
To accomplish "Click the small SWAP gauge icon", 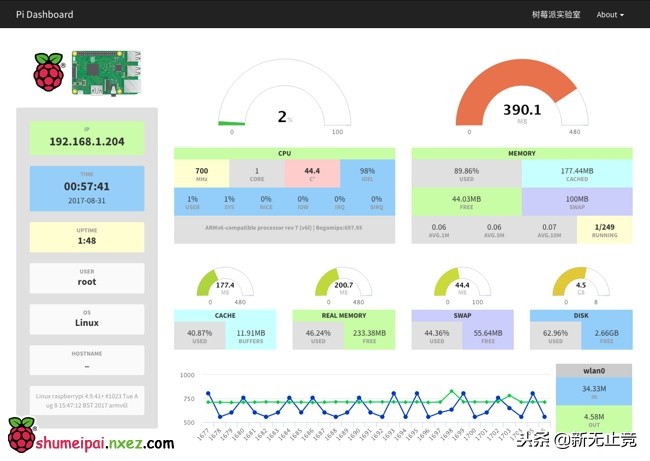I will pos(462,282).
